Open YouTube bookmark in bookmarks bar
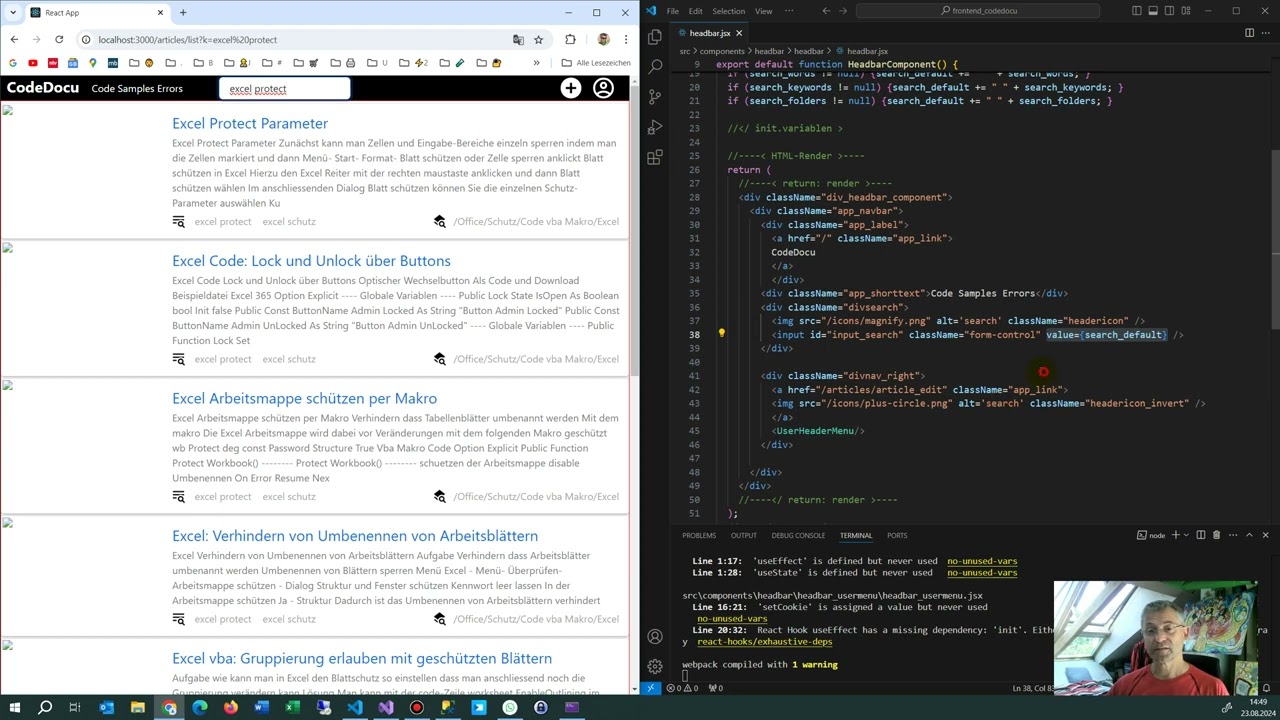This screenshot has height=720, width=1280. click(x=33, y=63)
